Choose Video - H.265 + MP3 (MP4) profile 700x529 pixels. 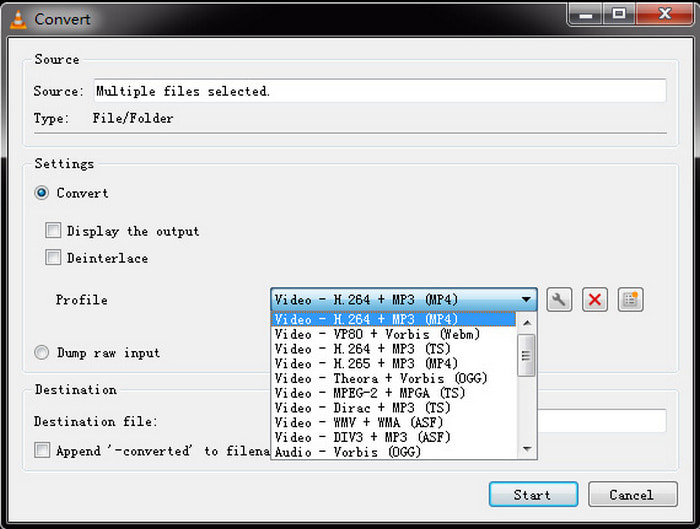point(393,363)
